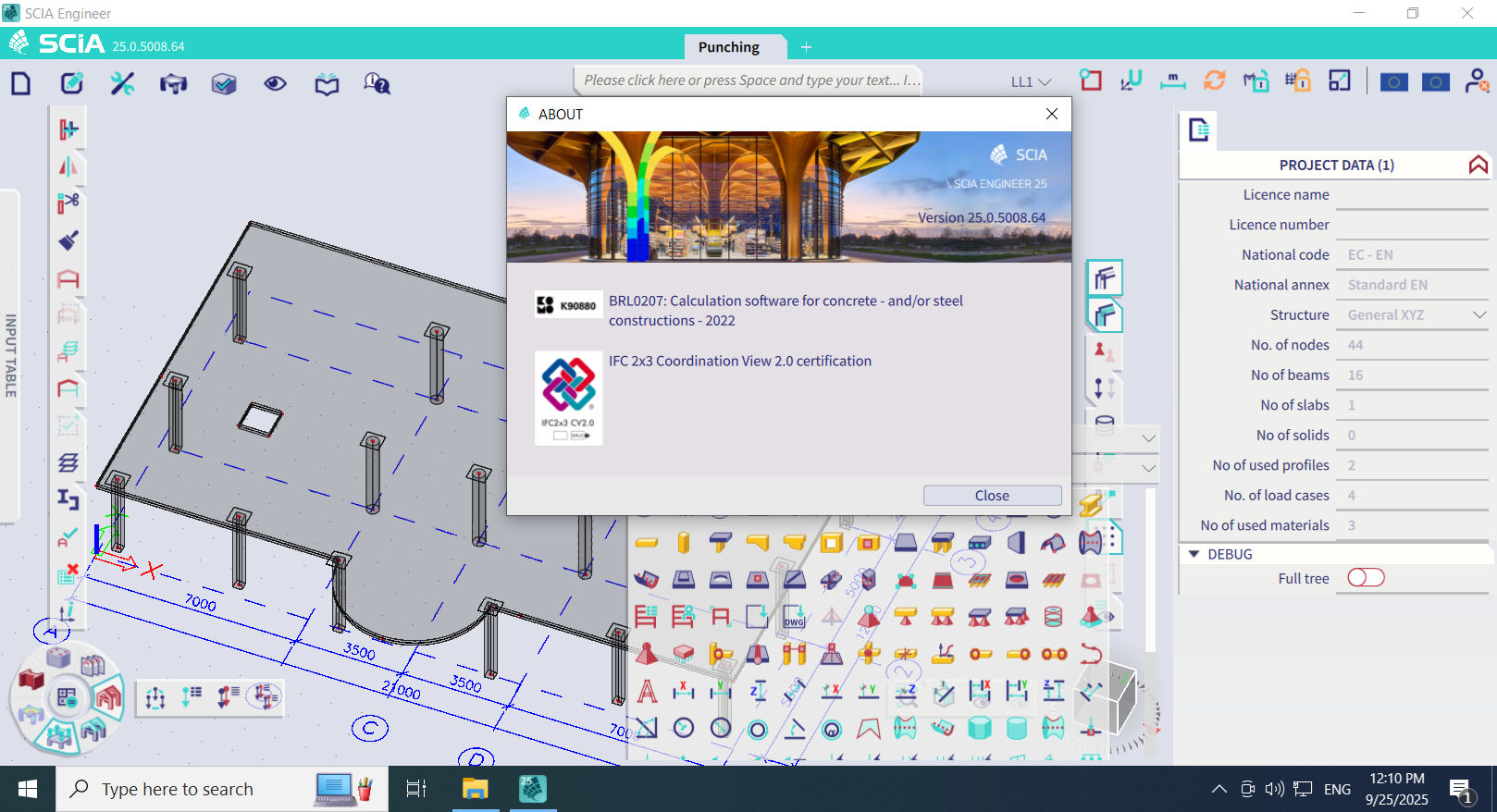Open the LL1 load case dropdown

tap(1031, 81)
